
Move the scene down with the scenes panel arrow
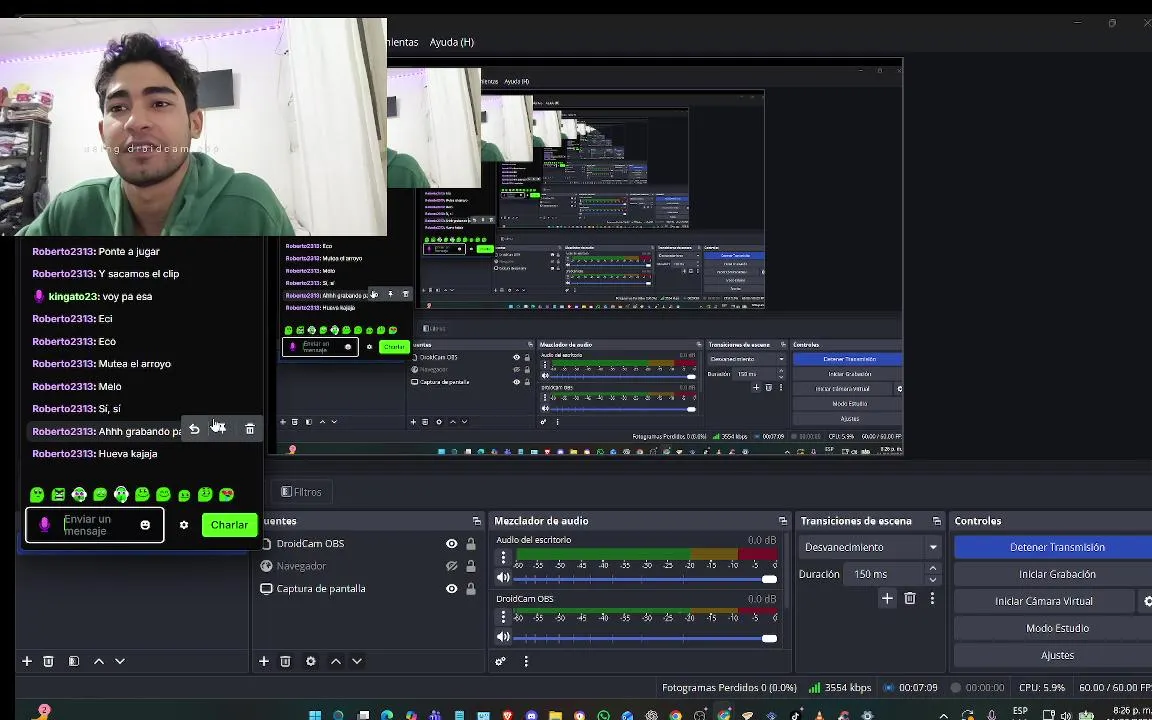coord(120,661)
